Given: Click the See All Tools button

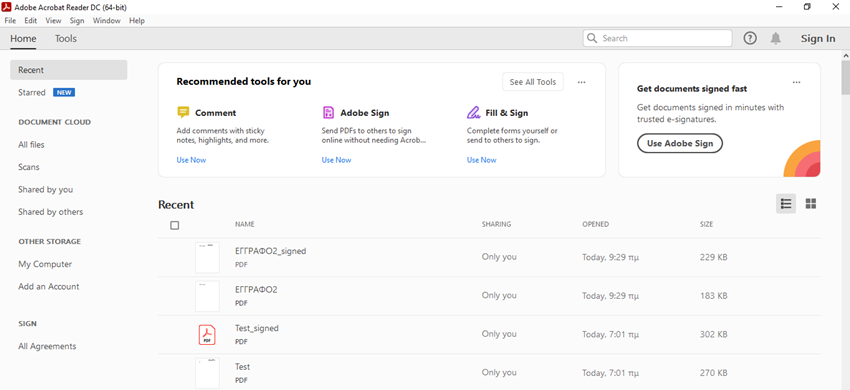Looking at the screenshot, I should pos(533,82).
